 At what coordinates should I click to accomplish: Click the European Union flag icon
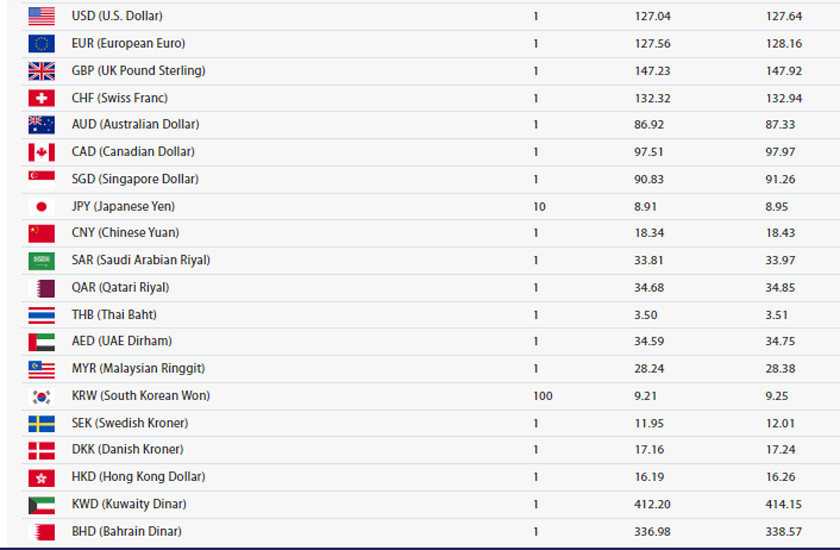pos(41,43)
